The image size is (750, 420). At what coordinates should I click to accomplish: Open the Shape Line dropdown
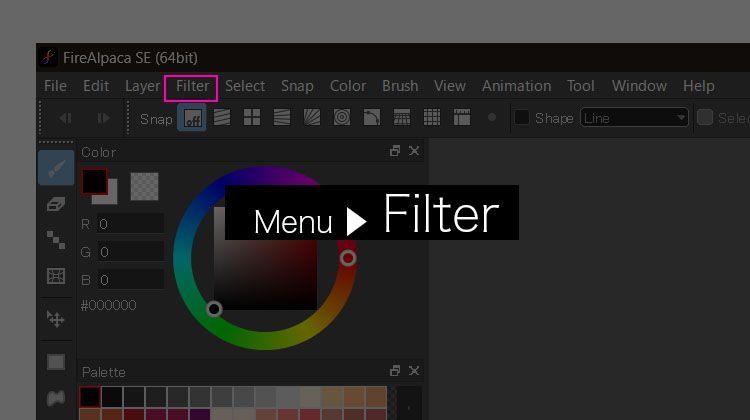click(635, 118)
